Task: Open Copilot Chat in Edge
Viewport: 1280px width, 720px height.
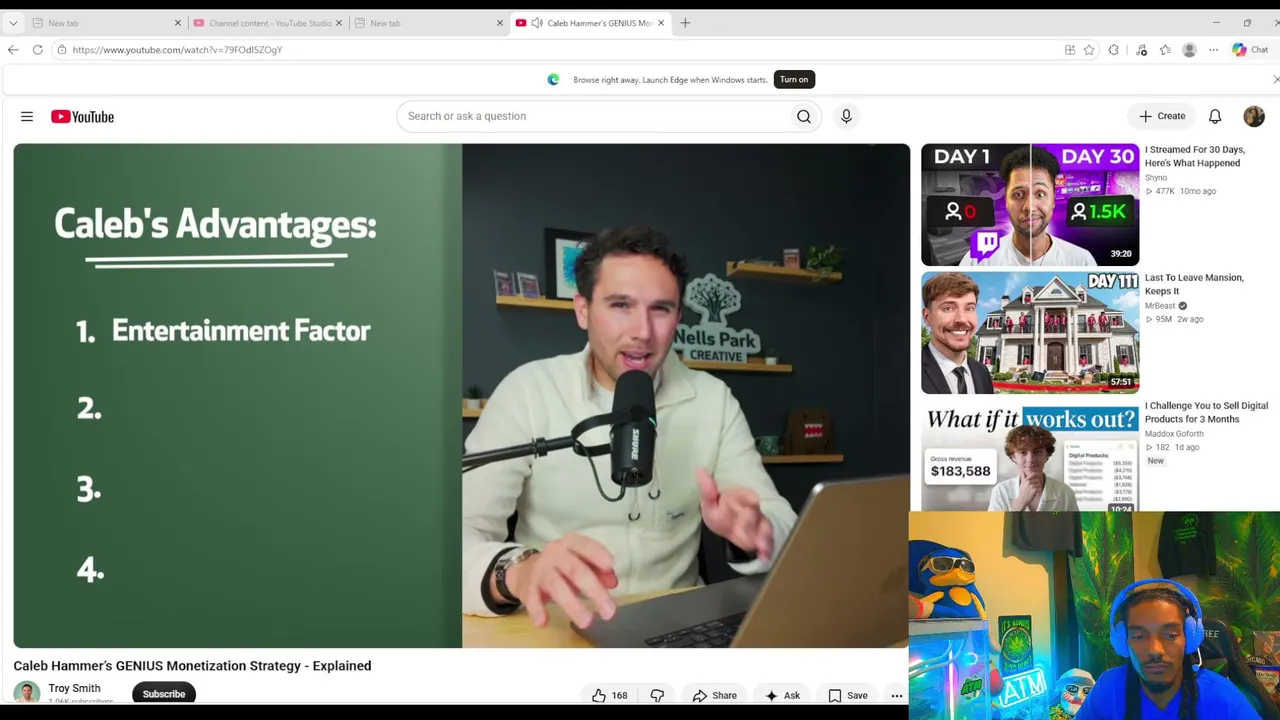Action: pyautogui.click(x=1250, y=50)
